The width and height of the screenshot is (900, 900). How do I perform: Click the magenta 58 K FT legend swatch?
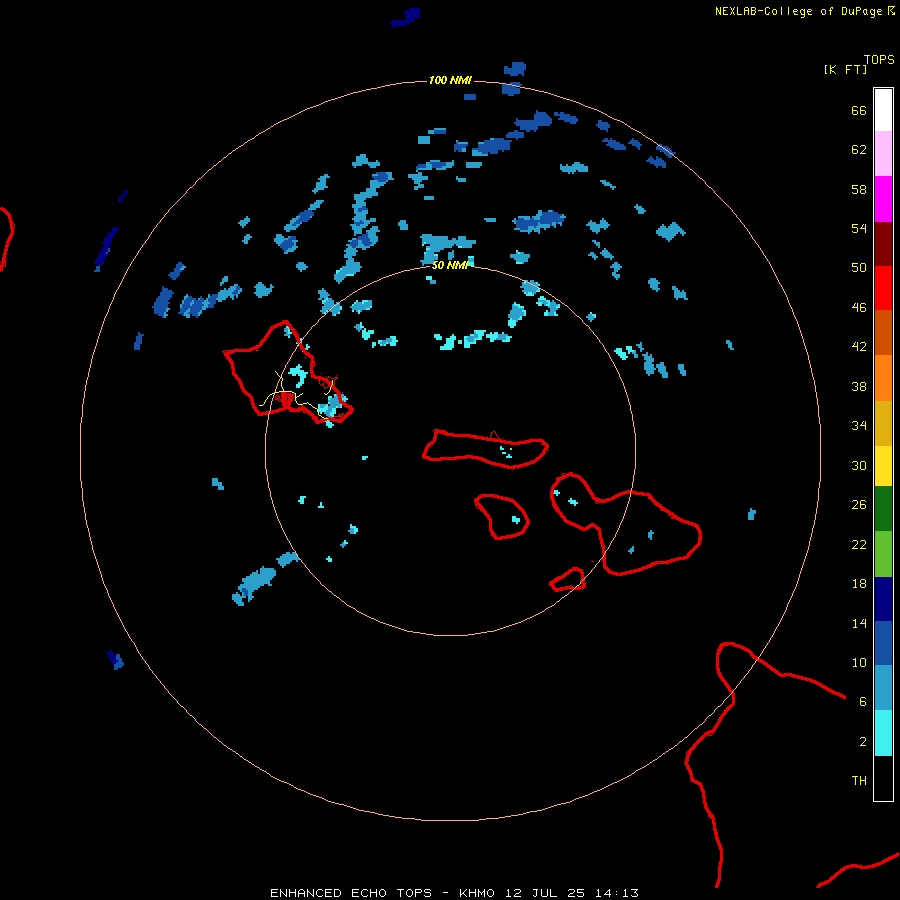click(x=883, y=199)
